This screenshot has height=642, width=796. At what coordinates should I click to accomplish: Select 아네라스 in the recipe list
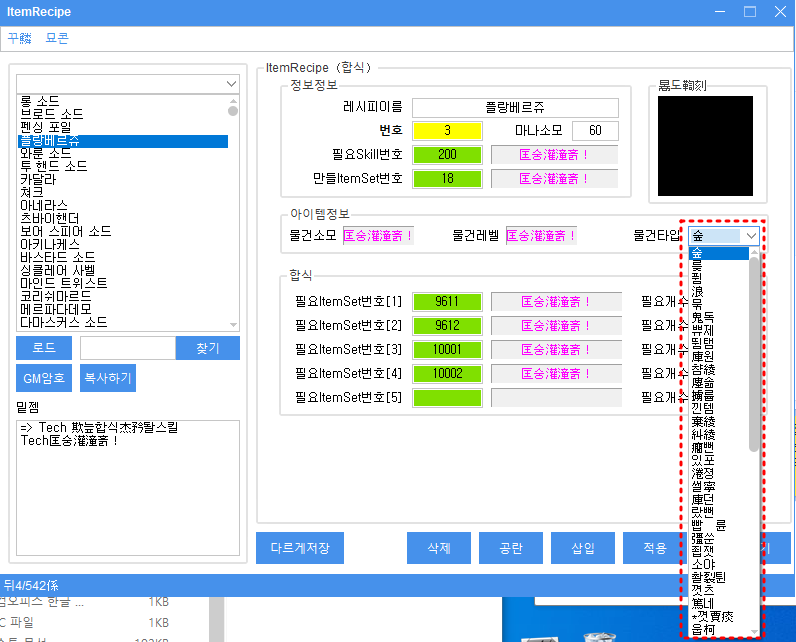pyautogui.click(x=44, y=205)
